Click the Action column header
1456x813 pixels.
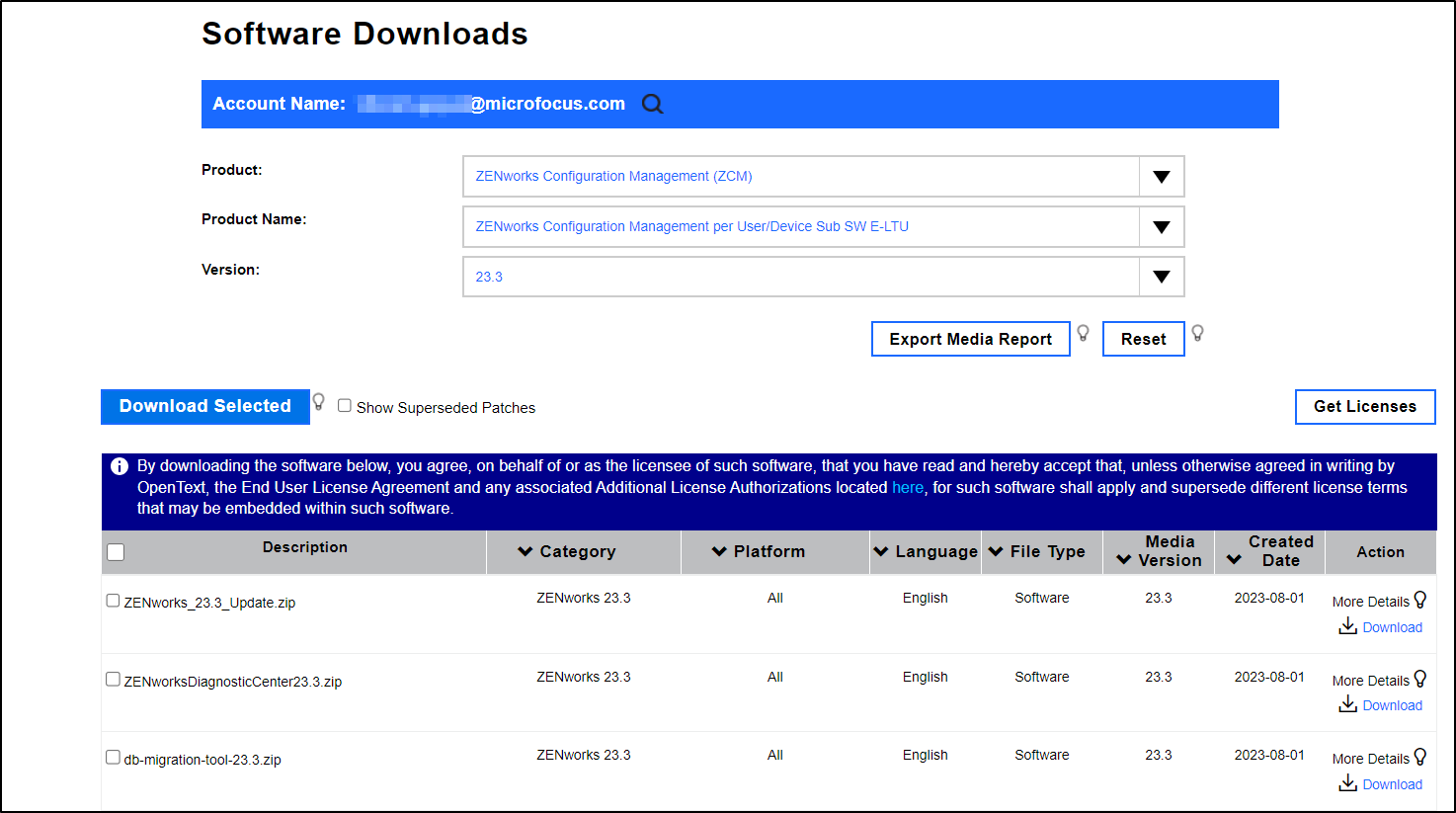tap(1380, 552)
